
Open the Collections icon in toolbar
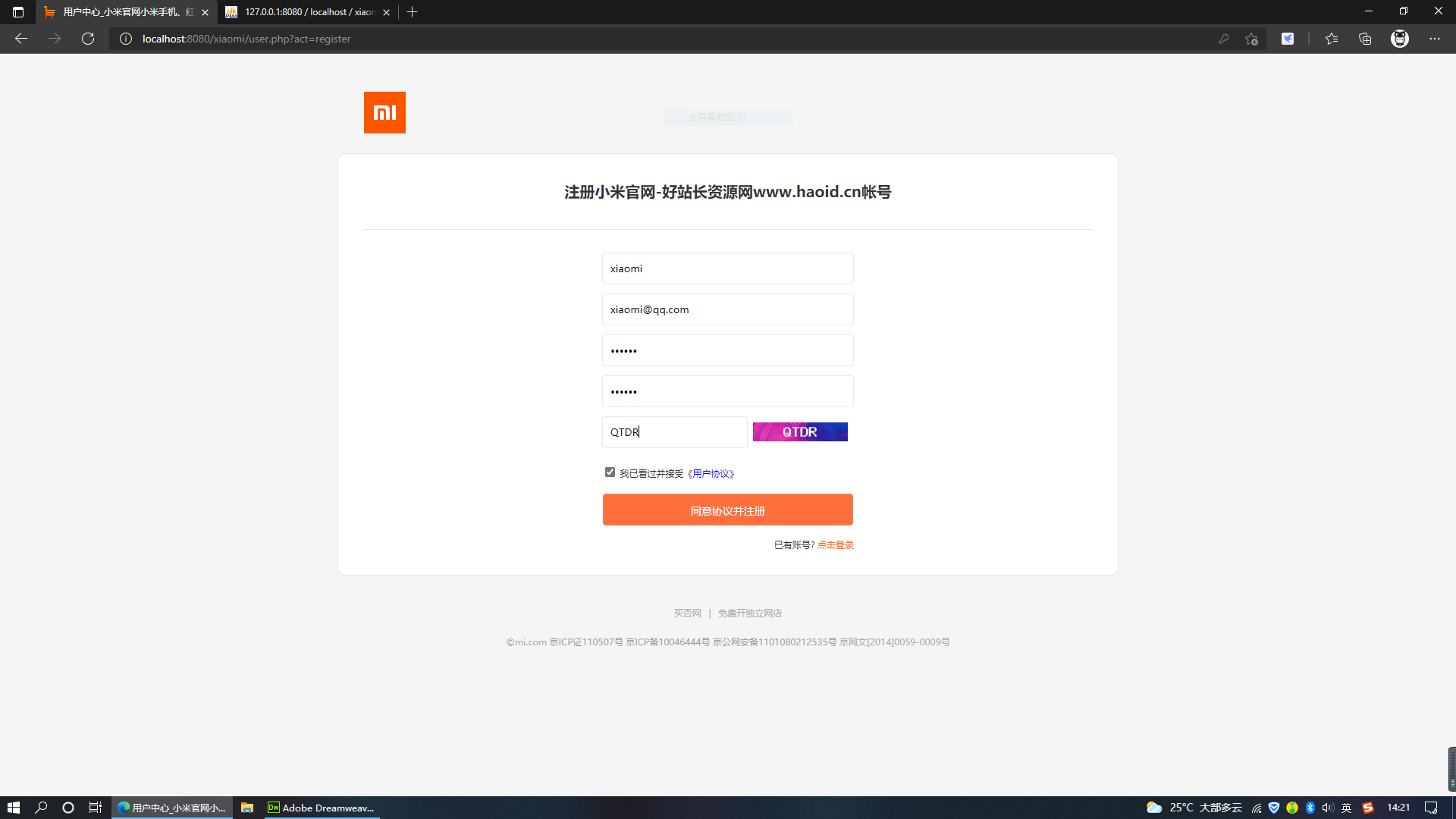pos(1365,39)
